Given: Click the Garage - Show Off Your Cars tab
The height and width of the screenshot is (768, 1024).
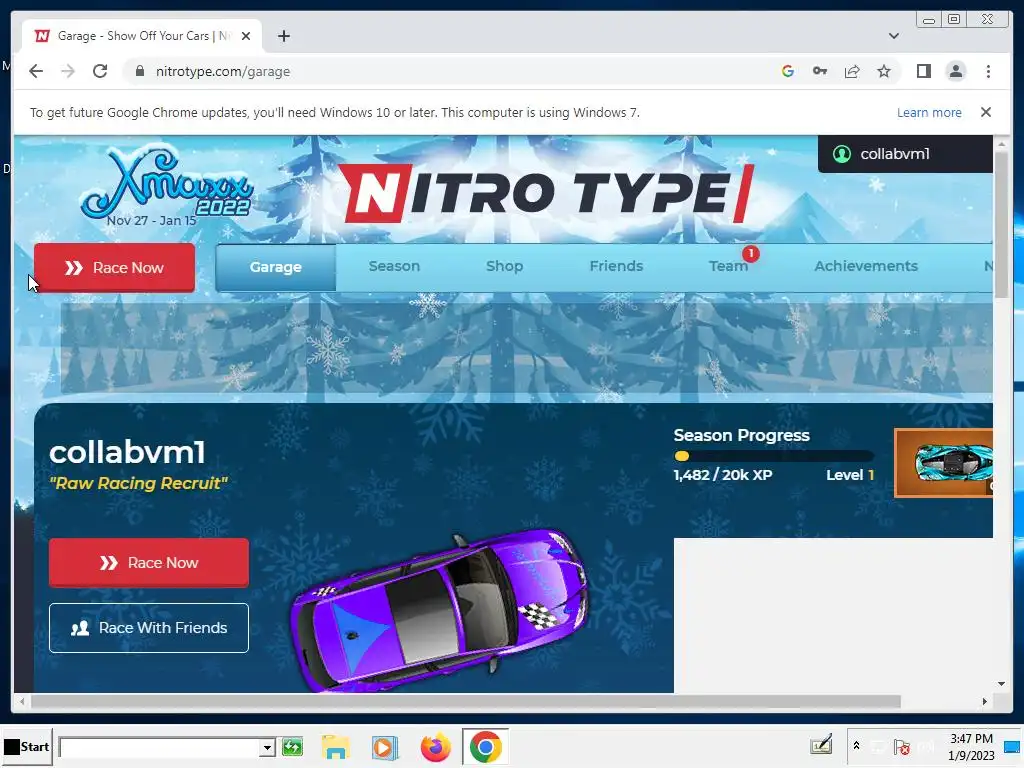Looking at the screenshot, I should pos(142,36).
